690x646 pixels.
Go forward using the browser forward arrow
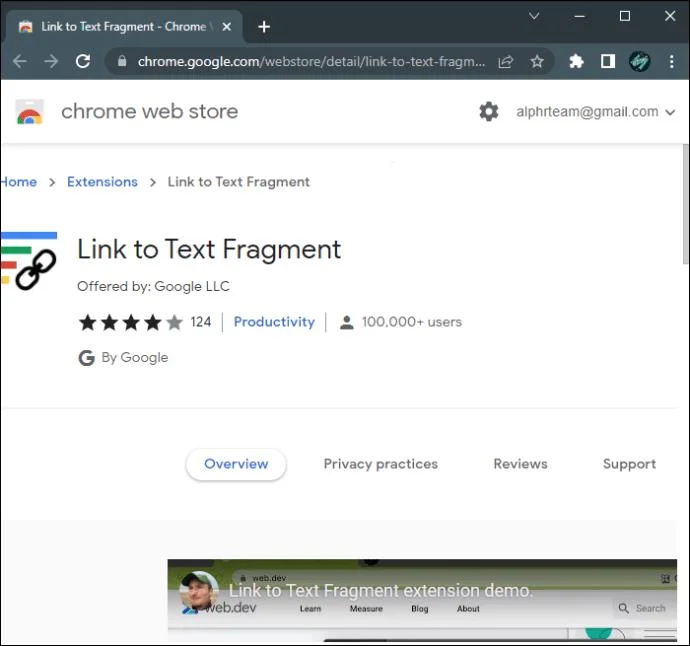[x=51, y=61]
